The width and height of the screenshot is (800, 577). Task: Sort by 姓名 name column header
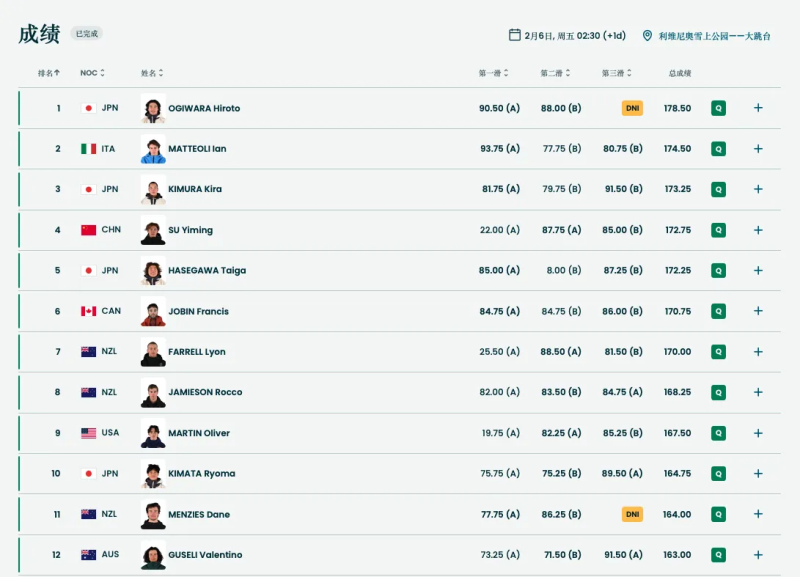152,73
